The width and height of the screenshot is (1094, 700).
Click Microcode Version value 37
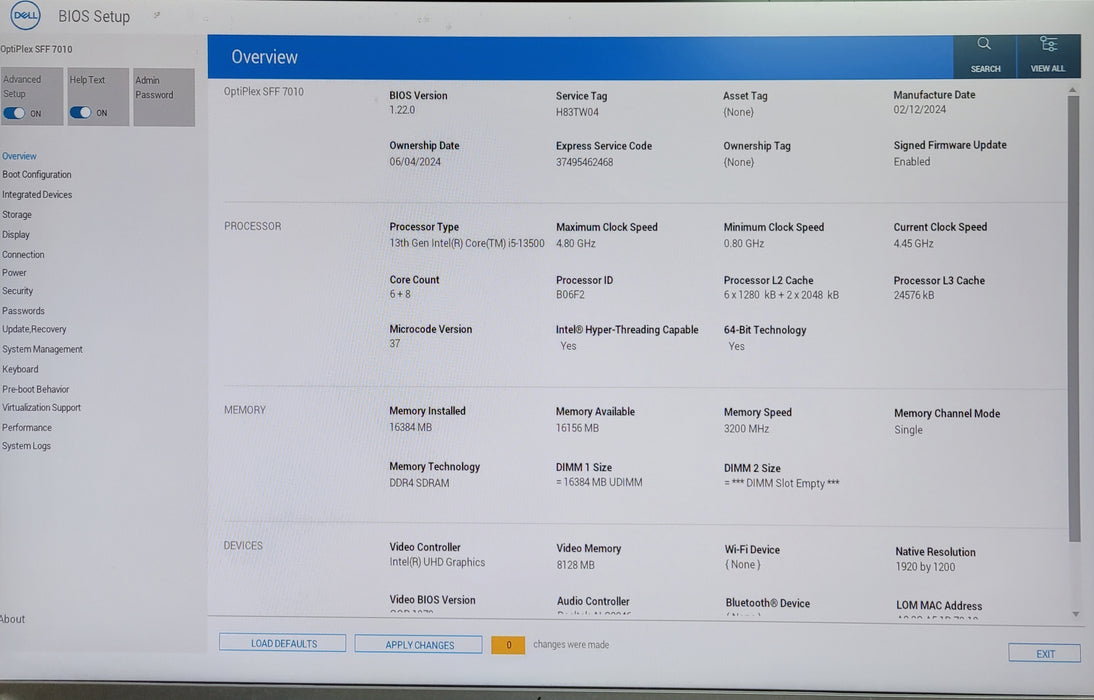(x=395, y=343)
